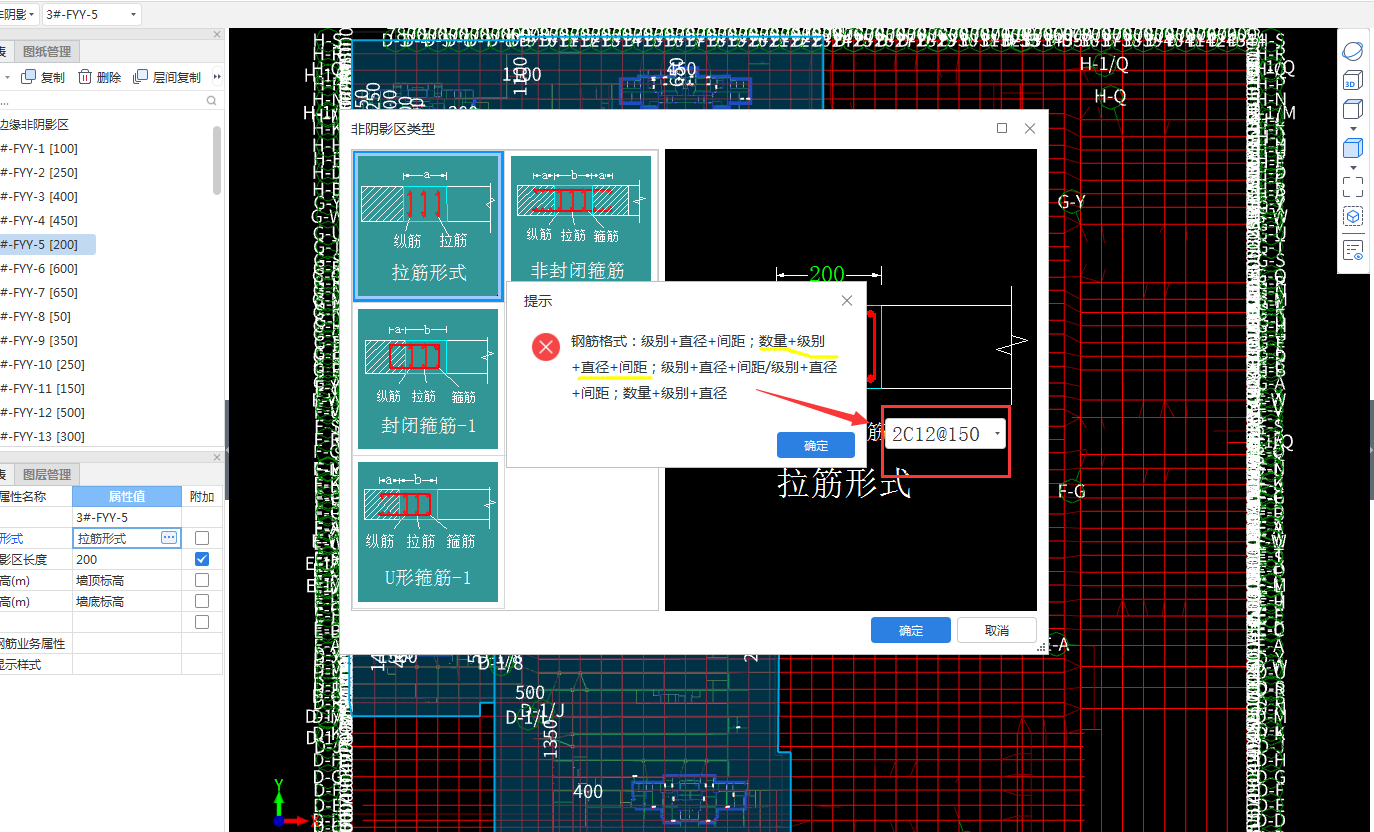1374x832 pixels.
Task: Open the 非阴影 type dropdown at top
Action: click(x=18, y=14)
